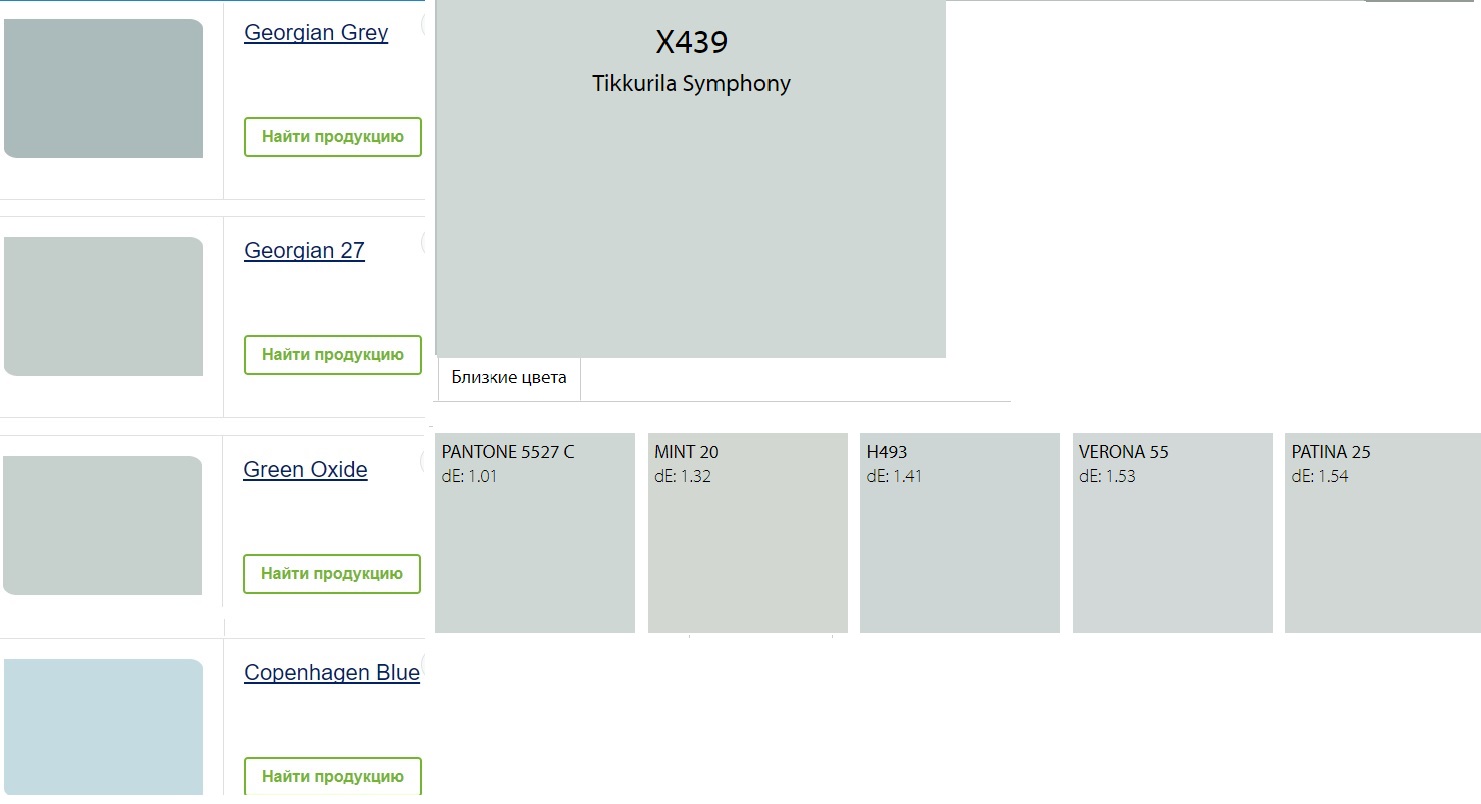Click Найти продукцию button under Georgian 27
This screenshot has width=1481, height=804.
(333, 355)
